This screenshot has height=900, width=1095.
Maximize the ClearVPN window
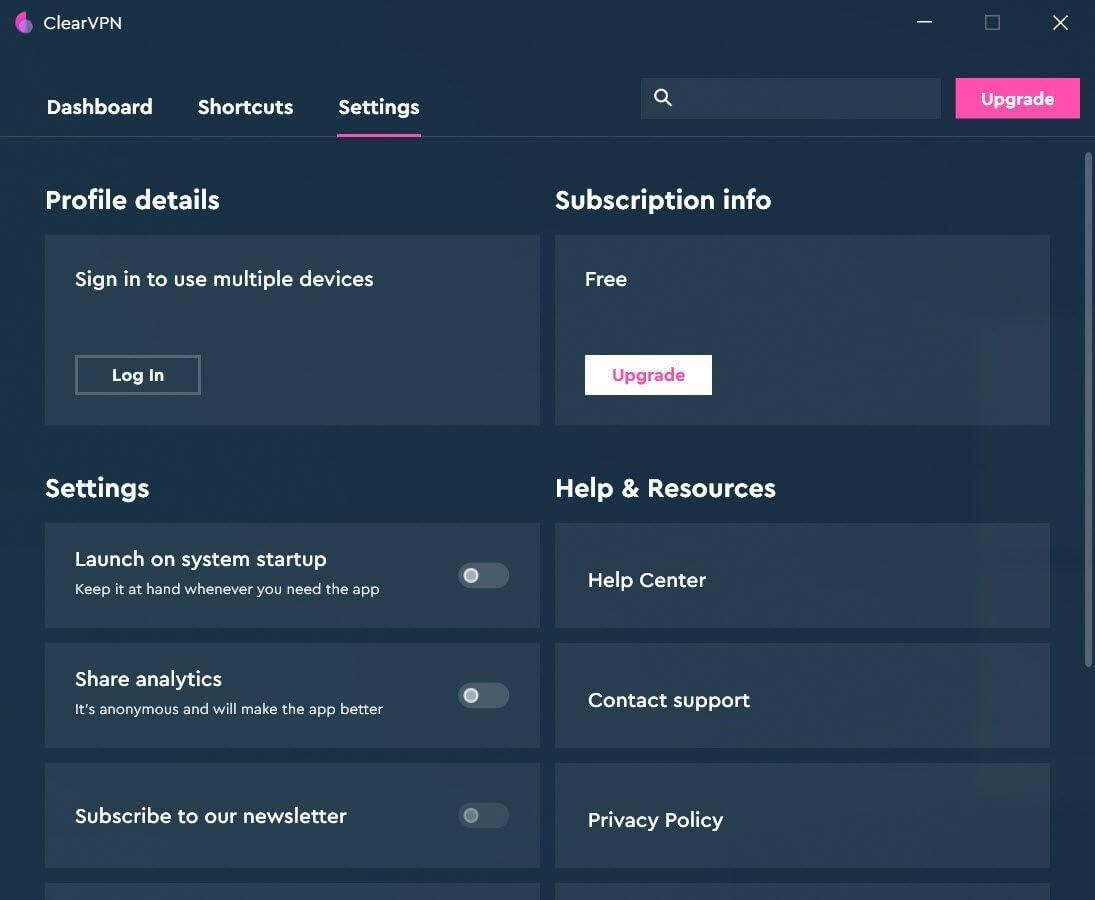(x=992, y=23)
